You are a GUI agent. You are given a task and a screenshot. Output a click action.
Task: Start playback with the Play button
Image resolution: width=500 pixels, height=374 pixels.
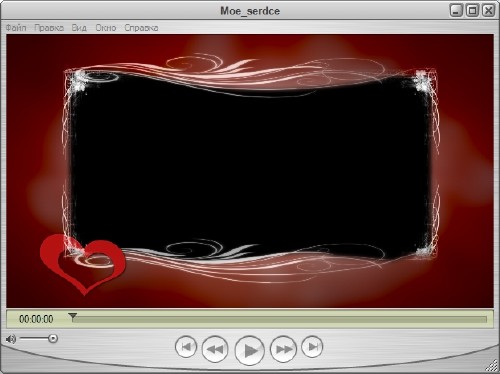click(250, 350)
